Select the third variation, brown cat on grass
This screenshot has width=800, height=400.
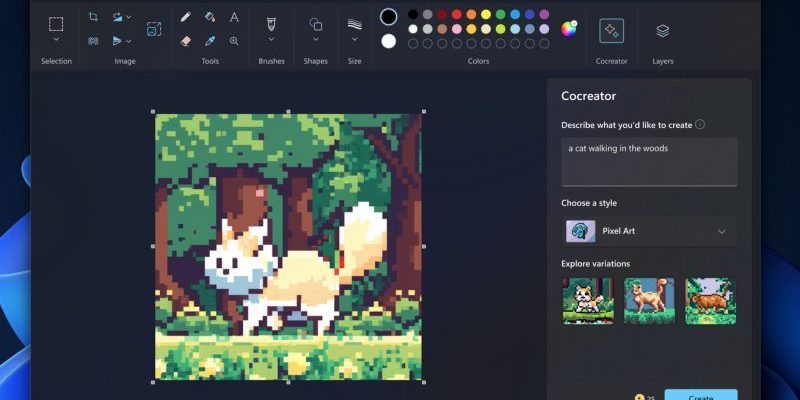[710, 301]
